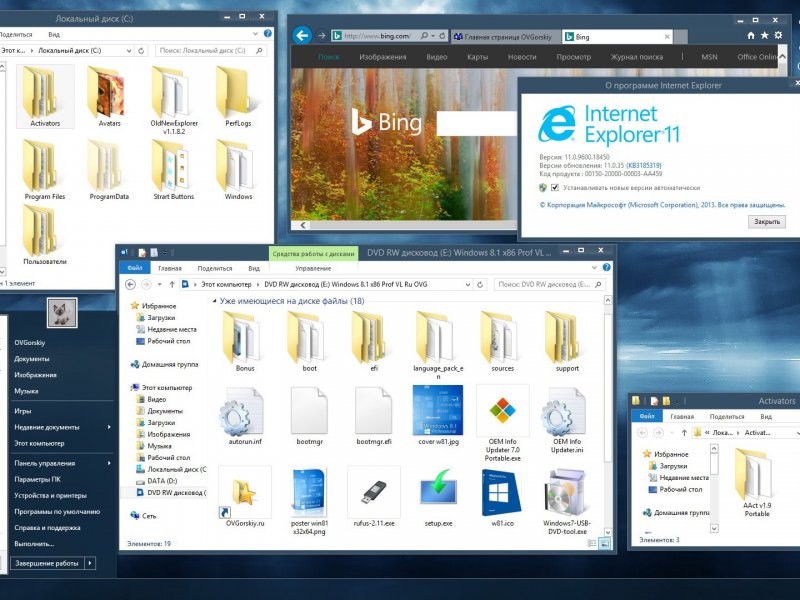Image resolution: width=800 pixels, height=600 pixels.
Task: Open the Управление tab in the DVD window
Action: pyautogui.click(x=313, y=268)
